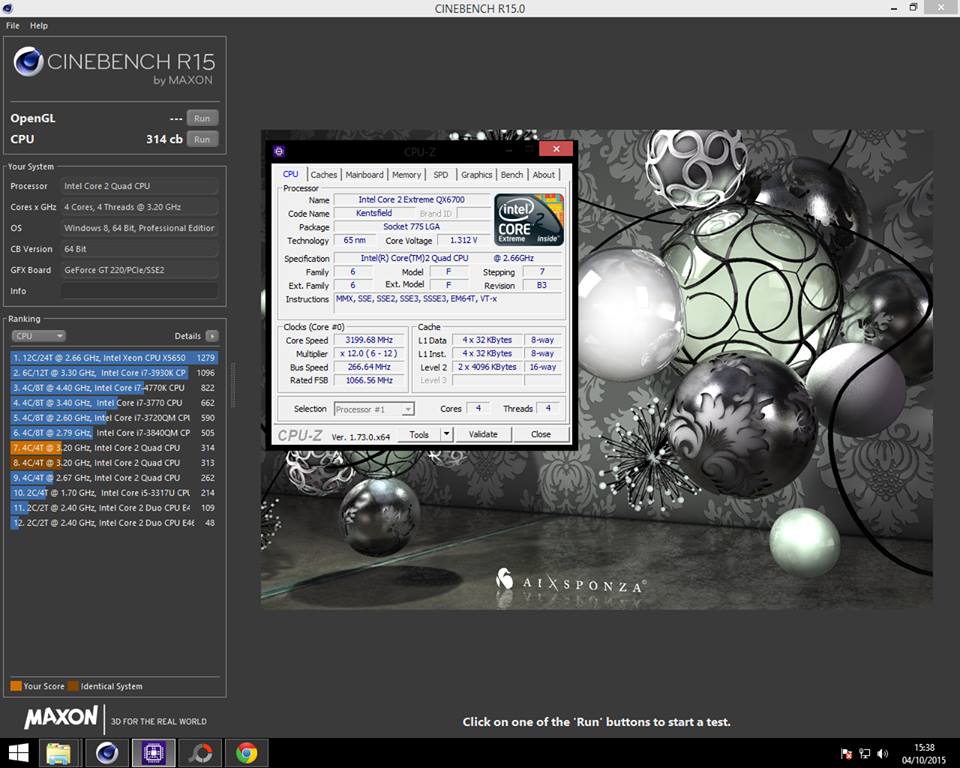Open the Windows Start button
The height and width of the screenshot is (768, 960).
18,753
